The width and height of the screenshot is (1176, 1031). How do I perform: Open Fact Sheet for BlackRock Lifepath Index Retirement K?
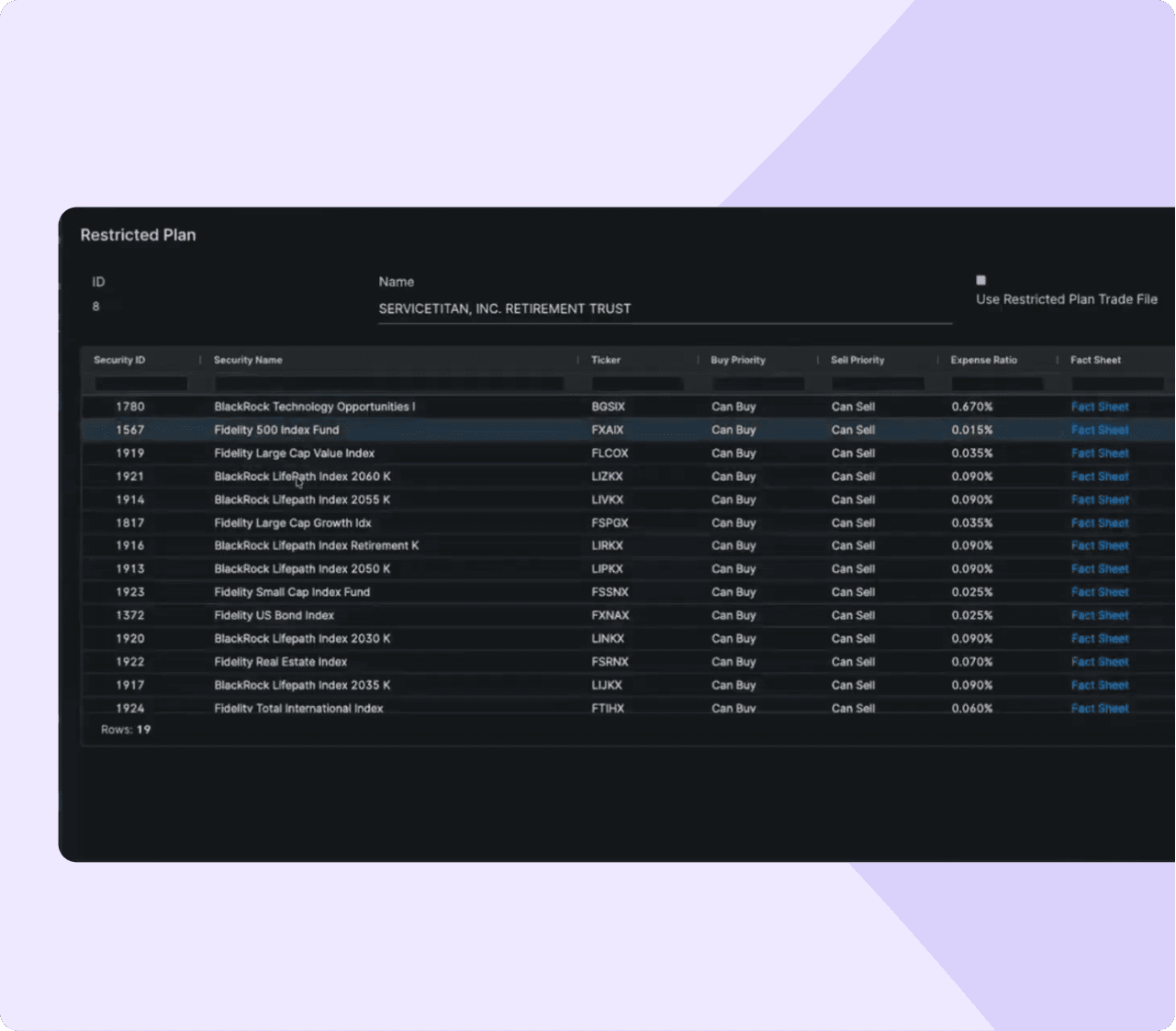1100,545
